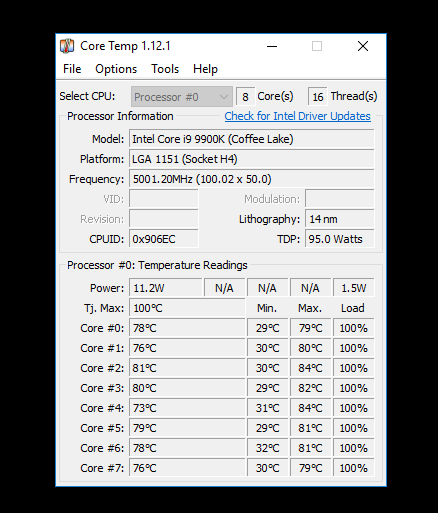This screenshot has height=513, width=438.
Task: Click Core #4 minimum temperature 31°C
Action: tap(267, 408)
